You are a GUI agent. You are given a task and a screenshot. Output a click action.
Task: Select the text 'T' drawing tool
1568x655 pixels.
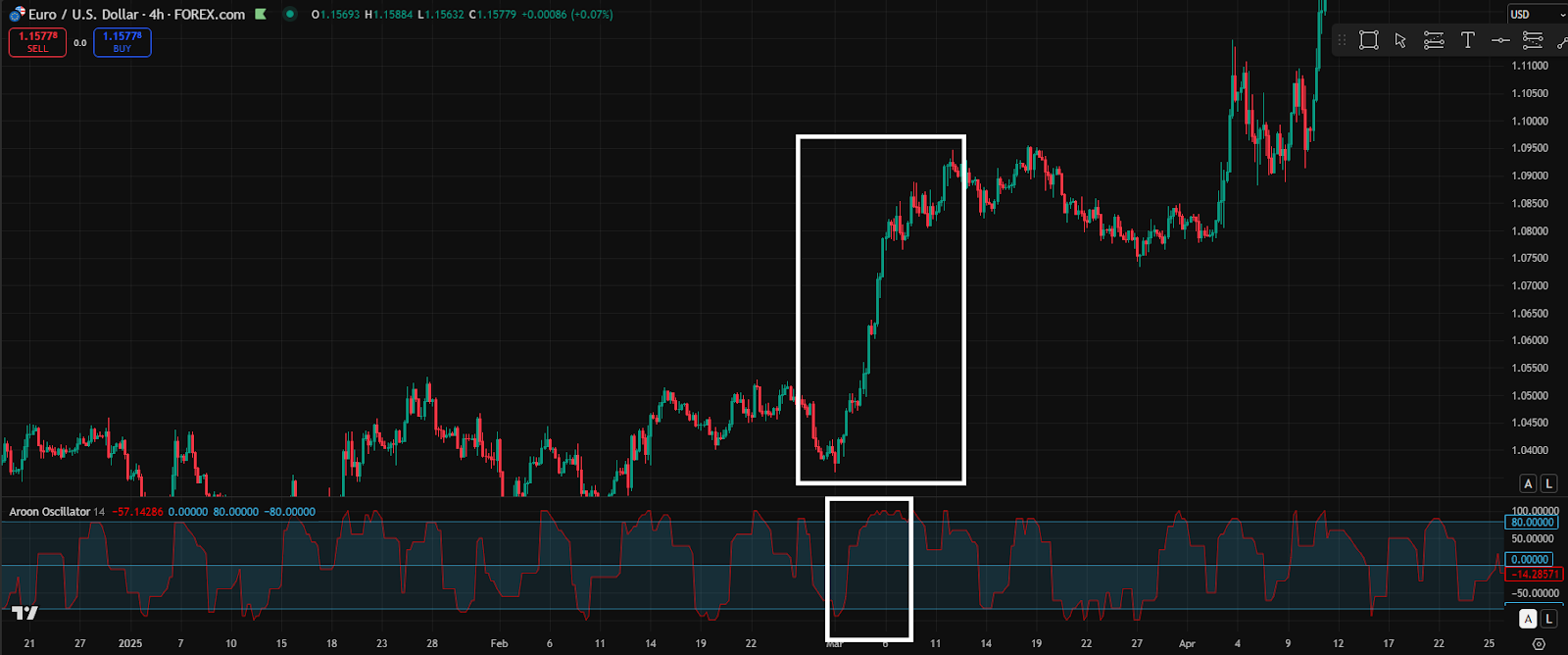pos(1467,40)
